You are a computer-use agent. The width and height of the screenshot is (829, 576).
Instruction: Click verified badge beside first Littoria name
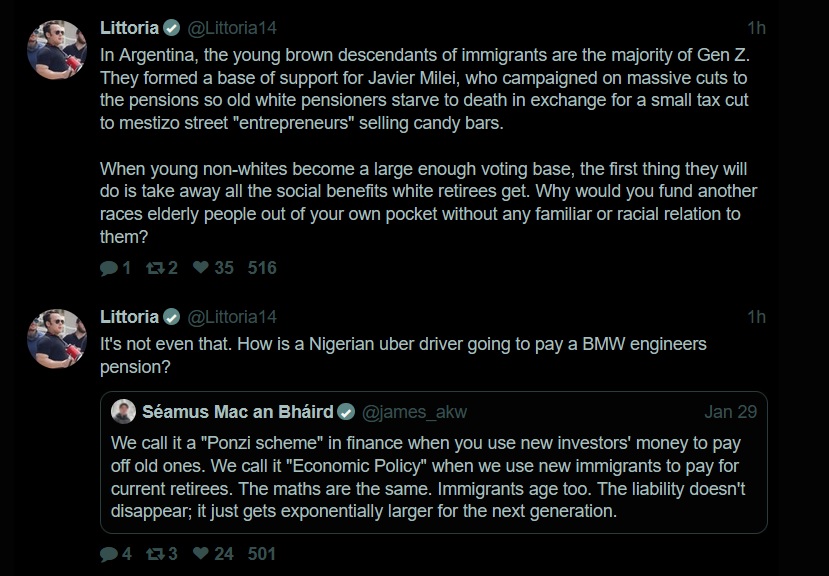click(x=172, y=28)
